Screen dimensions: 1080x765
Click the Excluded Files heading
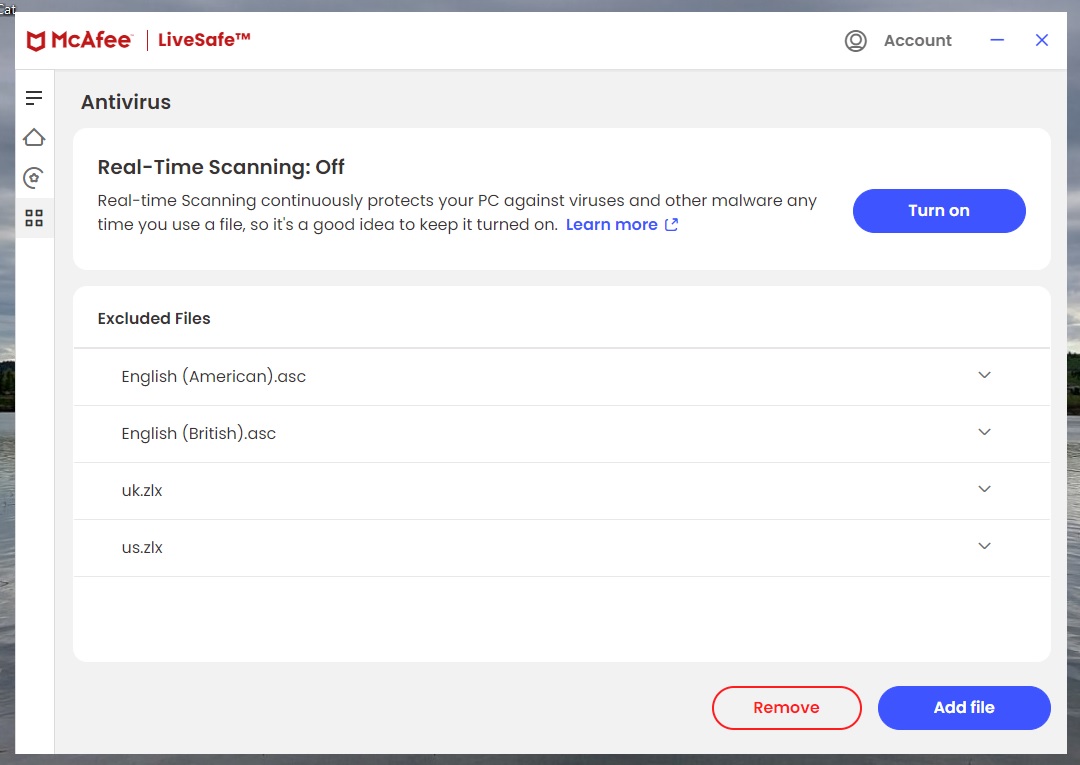tap(154, 319)
